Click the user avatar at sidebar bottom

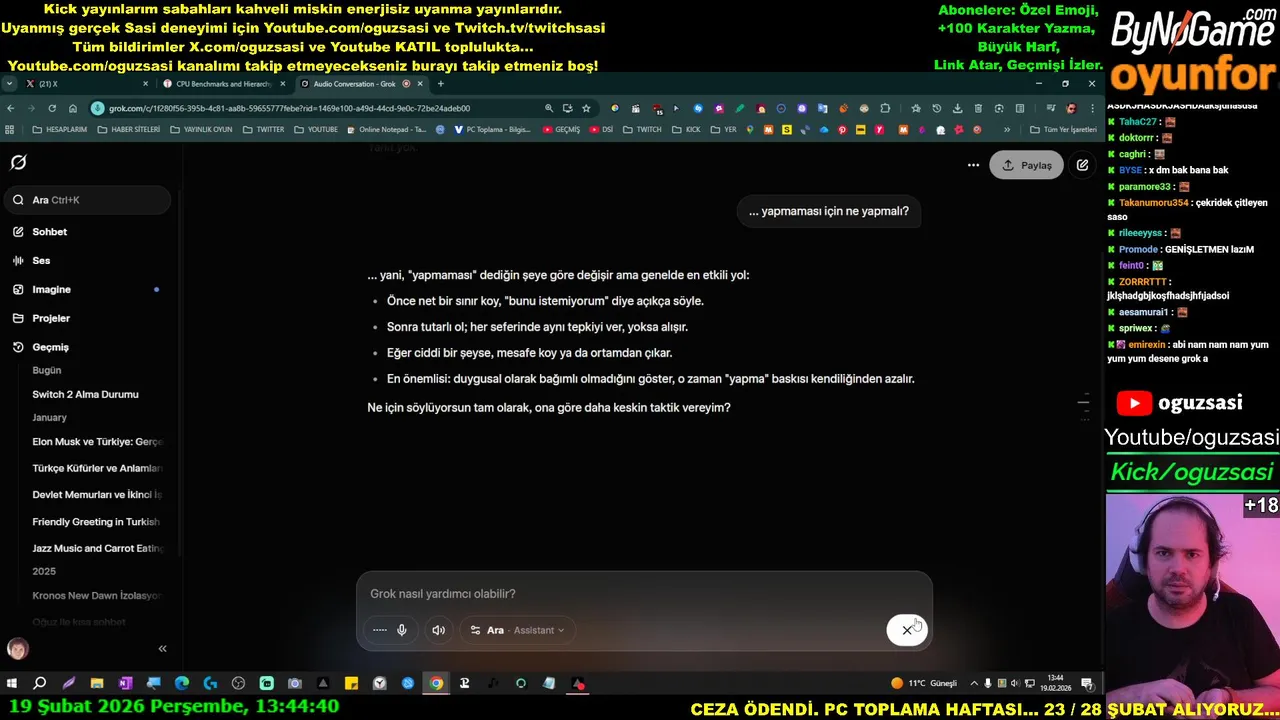[17, 649]
